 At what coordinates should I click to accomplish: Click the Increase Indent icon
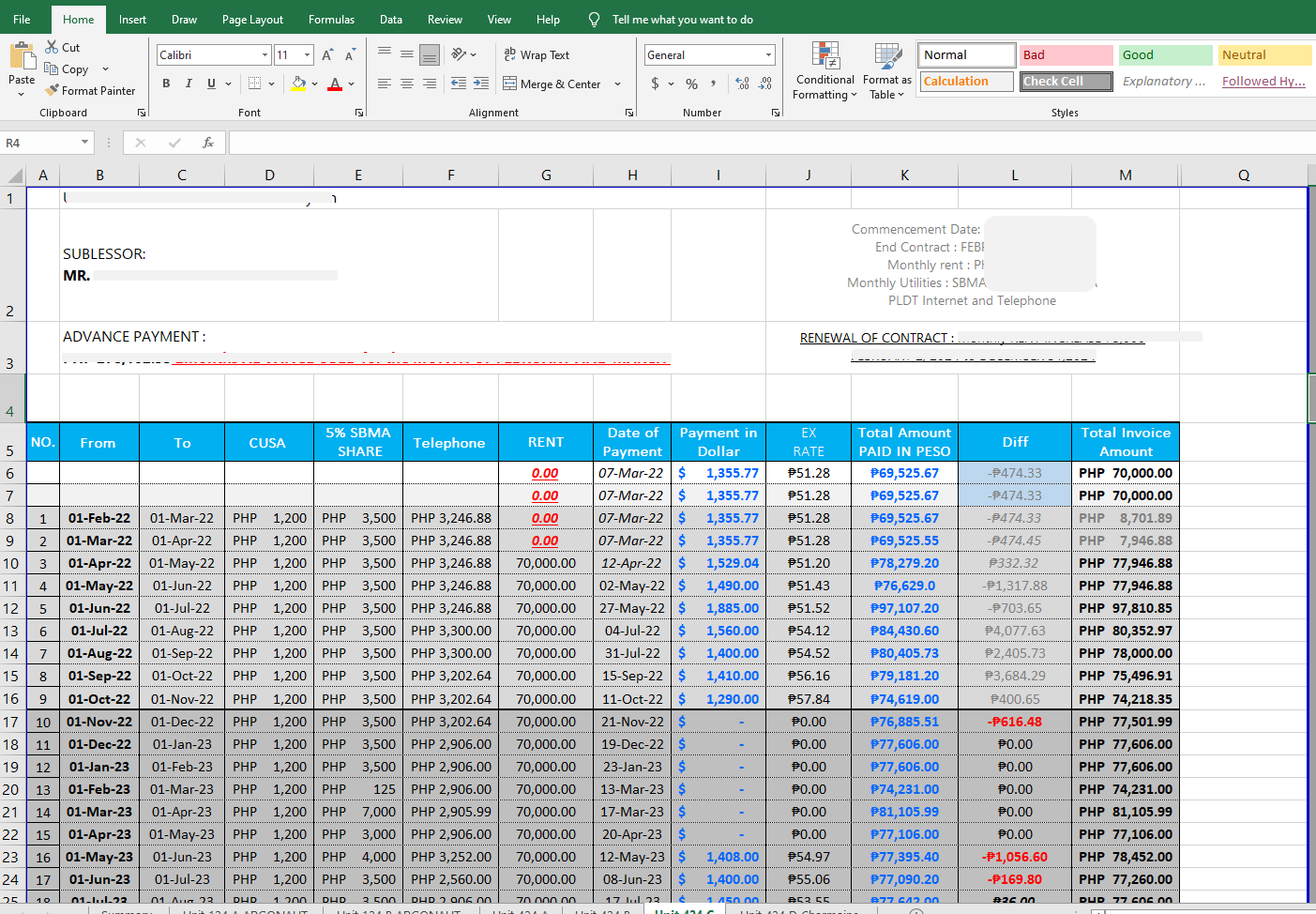481,84
